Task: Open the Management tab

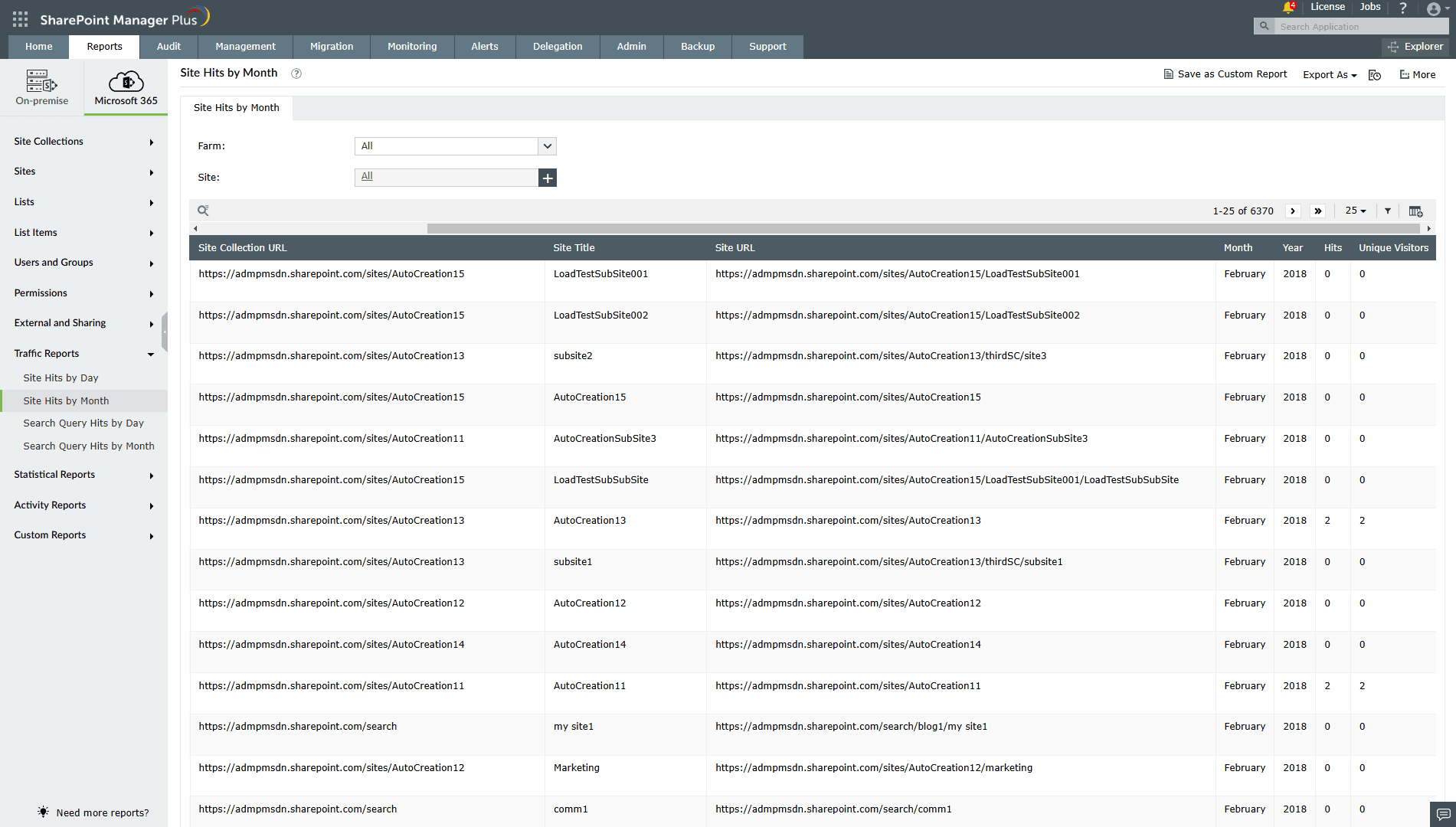Action: click(x=245, y=47)
